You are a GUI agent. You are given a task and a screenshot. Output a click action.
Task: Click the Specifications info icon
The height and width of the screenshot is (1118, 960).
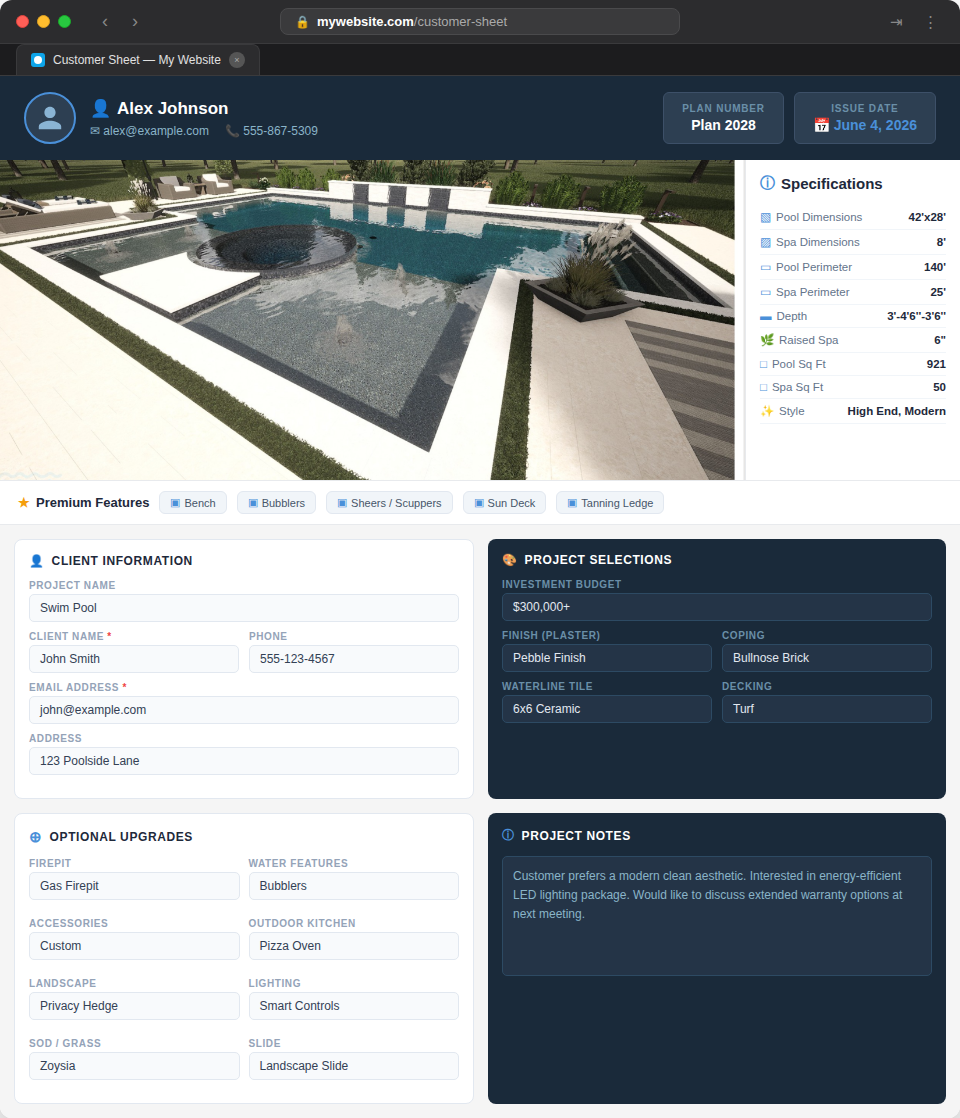tap(767, 183)
